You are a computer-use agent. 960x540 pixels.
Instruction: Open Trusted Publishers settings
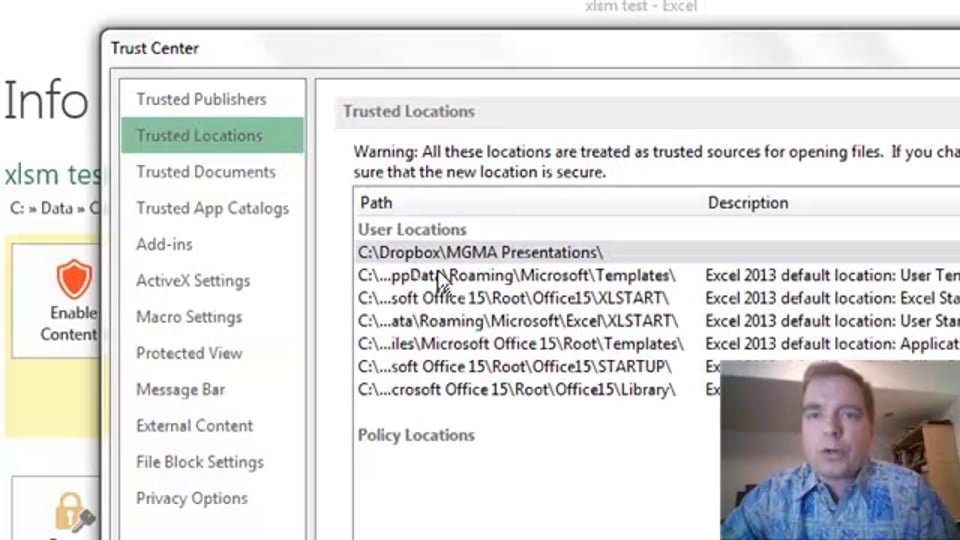click(x=201, y=99)
